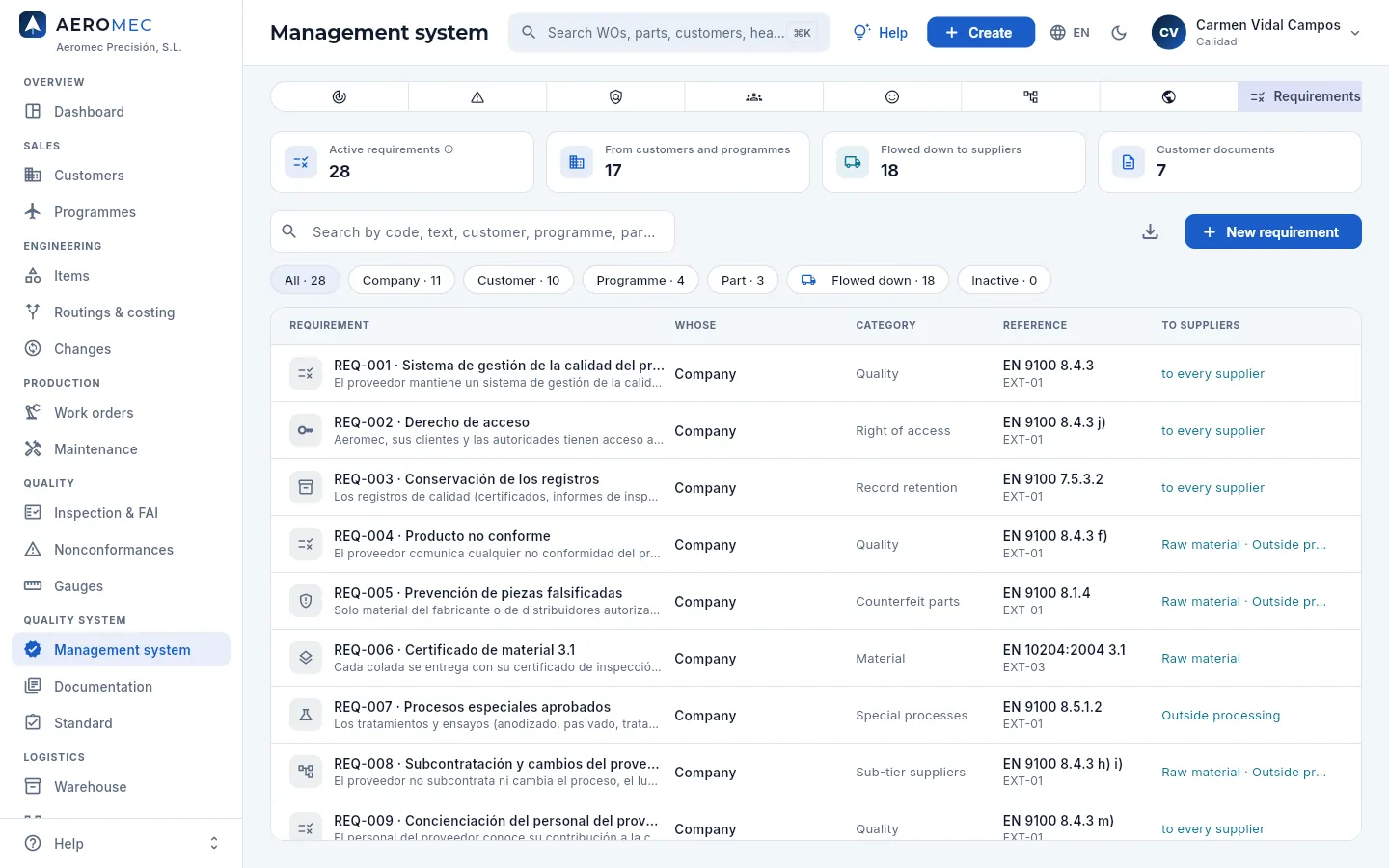The height and width of the screenshot is (868, 1389).
Task: Select the All · 28 filter
Action: click(305, 281)
